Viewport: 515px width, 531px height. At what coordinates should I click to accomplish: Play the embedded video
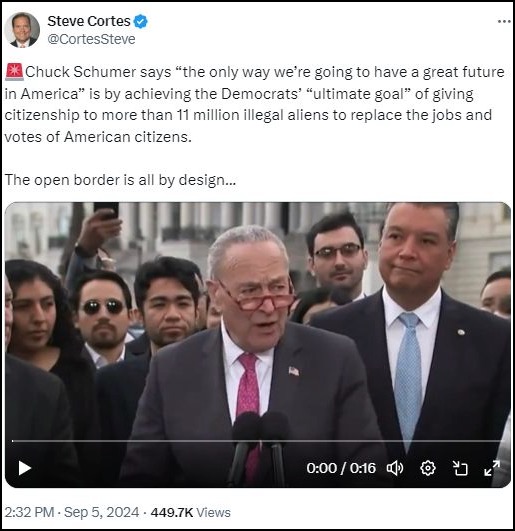click(x=24, y=468)
